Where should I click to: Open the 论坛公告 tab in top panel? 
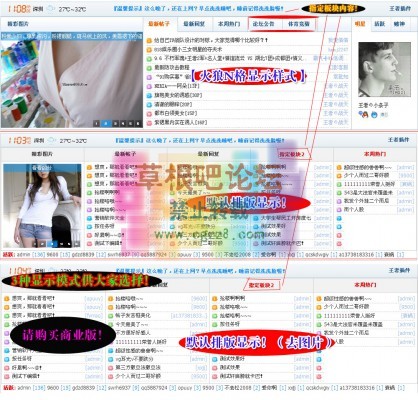click(x=263, y=24)
